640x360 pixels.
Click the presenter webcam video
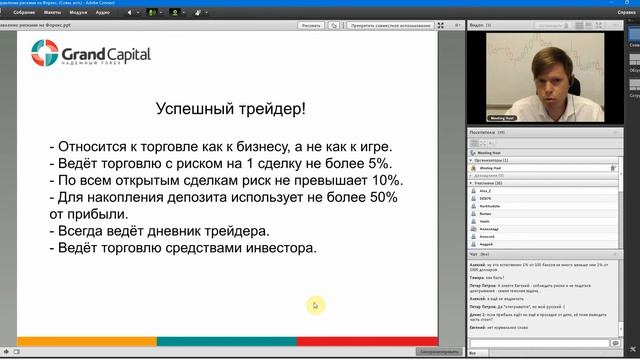[x=545, y=77]
